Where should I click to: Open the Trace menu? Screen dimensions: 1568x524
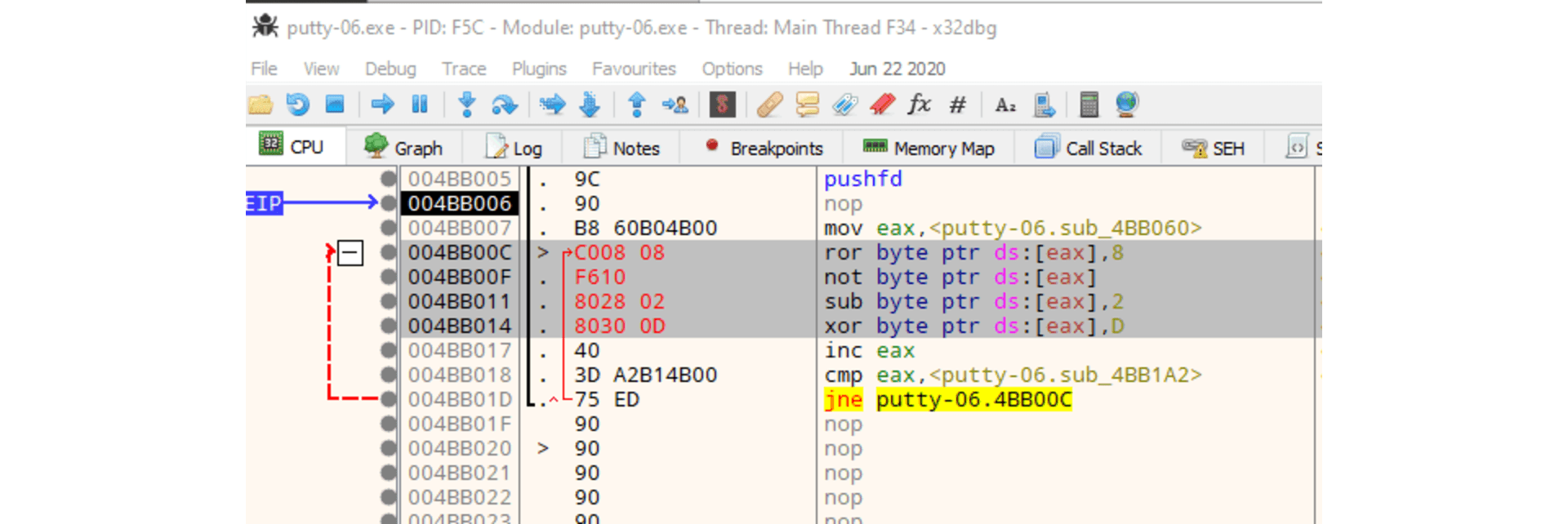(464, 69)
